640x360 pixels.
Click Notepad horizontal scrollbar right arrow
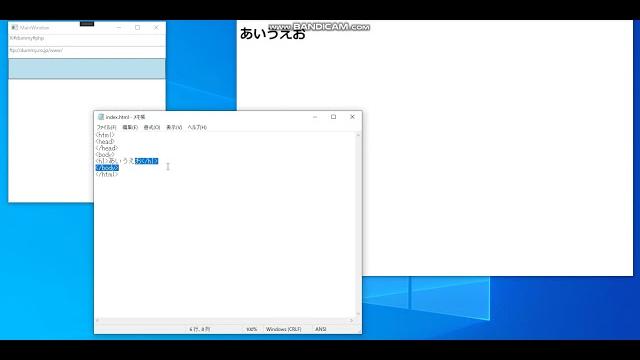352,320
